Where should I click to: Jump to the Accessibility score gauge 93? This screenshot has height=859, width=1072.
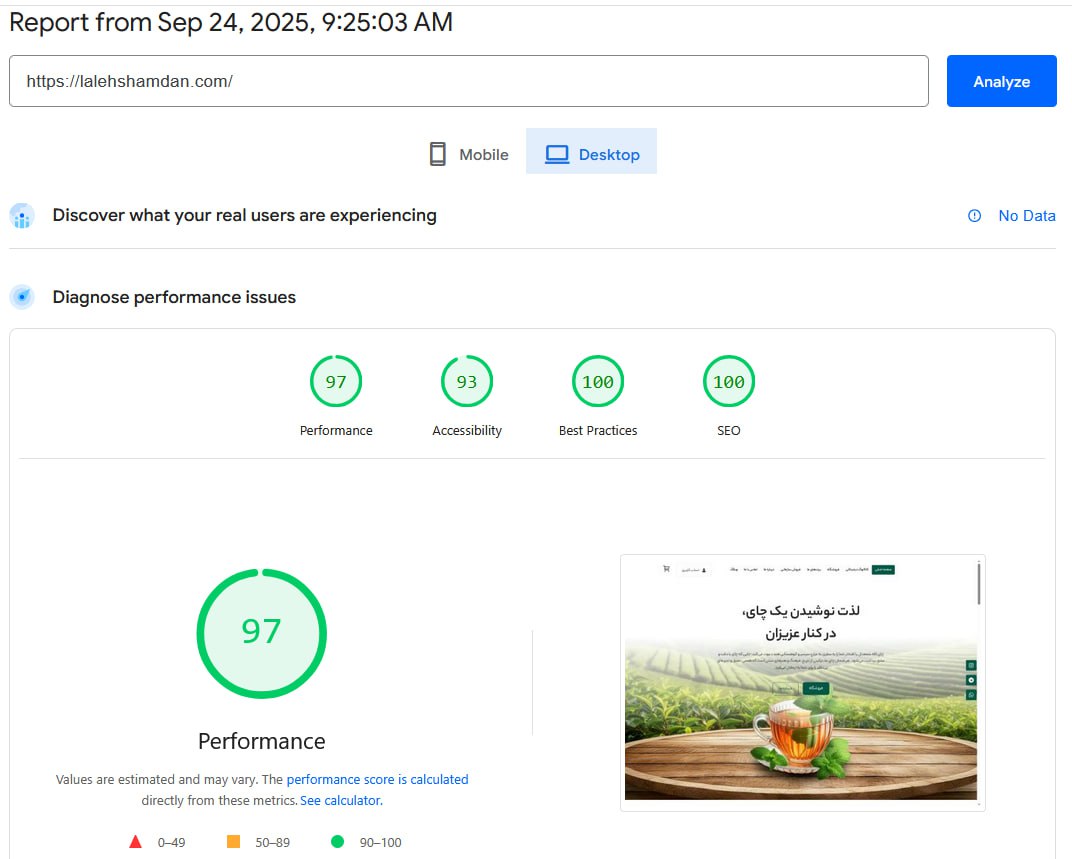click(467, 382)
